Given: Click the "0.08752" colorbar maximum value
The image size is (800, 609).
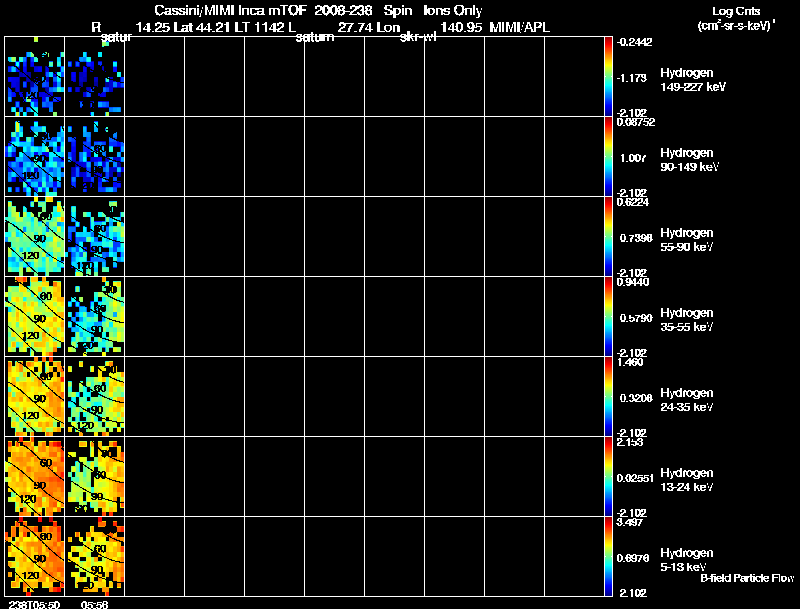Looking at the screenshot, I should point(636,122).
